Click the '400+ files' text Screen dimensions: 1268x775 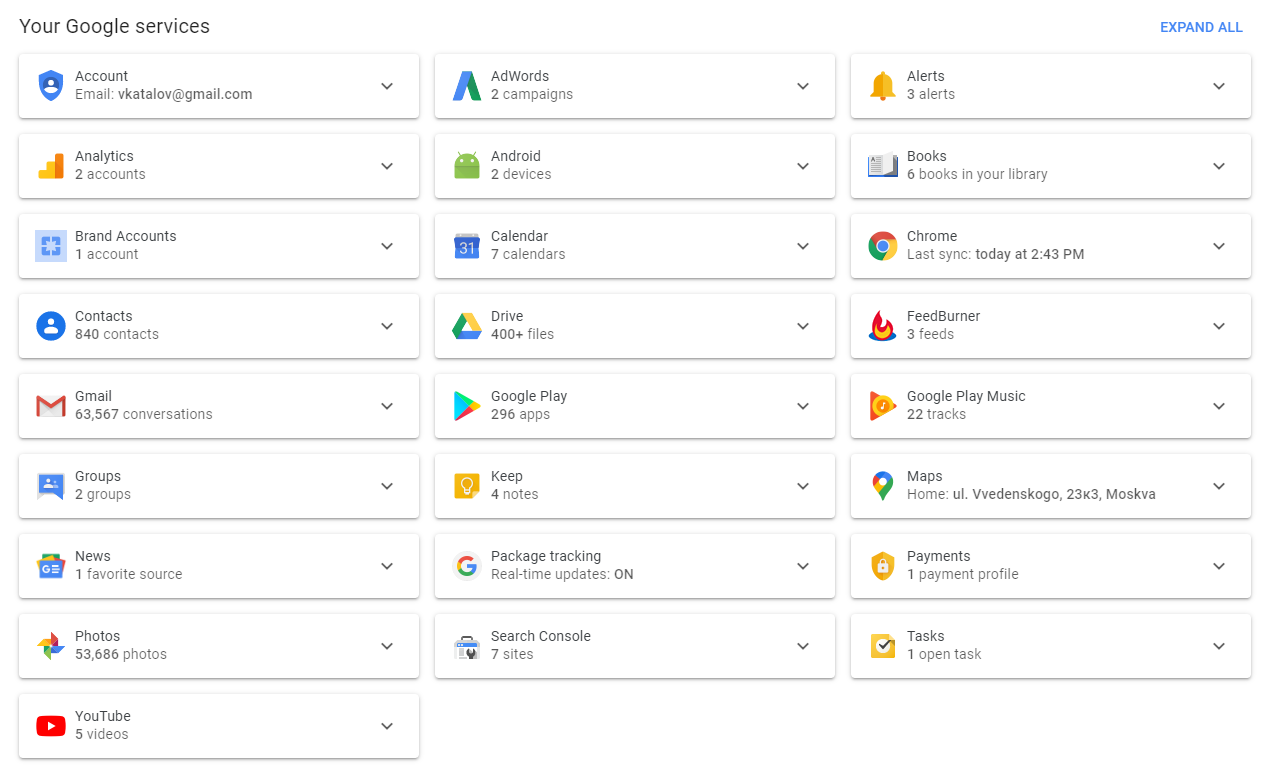pyautogui.click(x=522, y=334)
